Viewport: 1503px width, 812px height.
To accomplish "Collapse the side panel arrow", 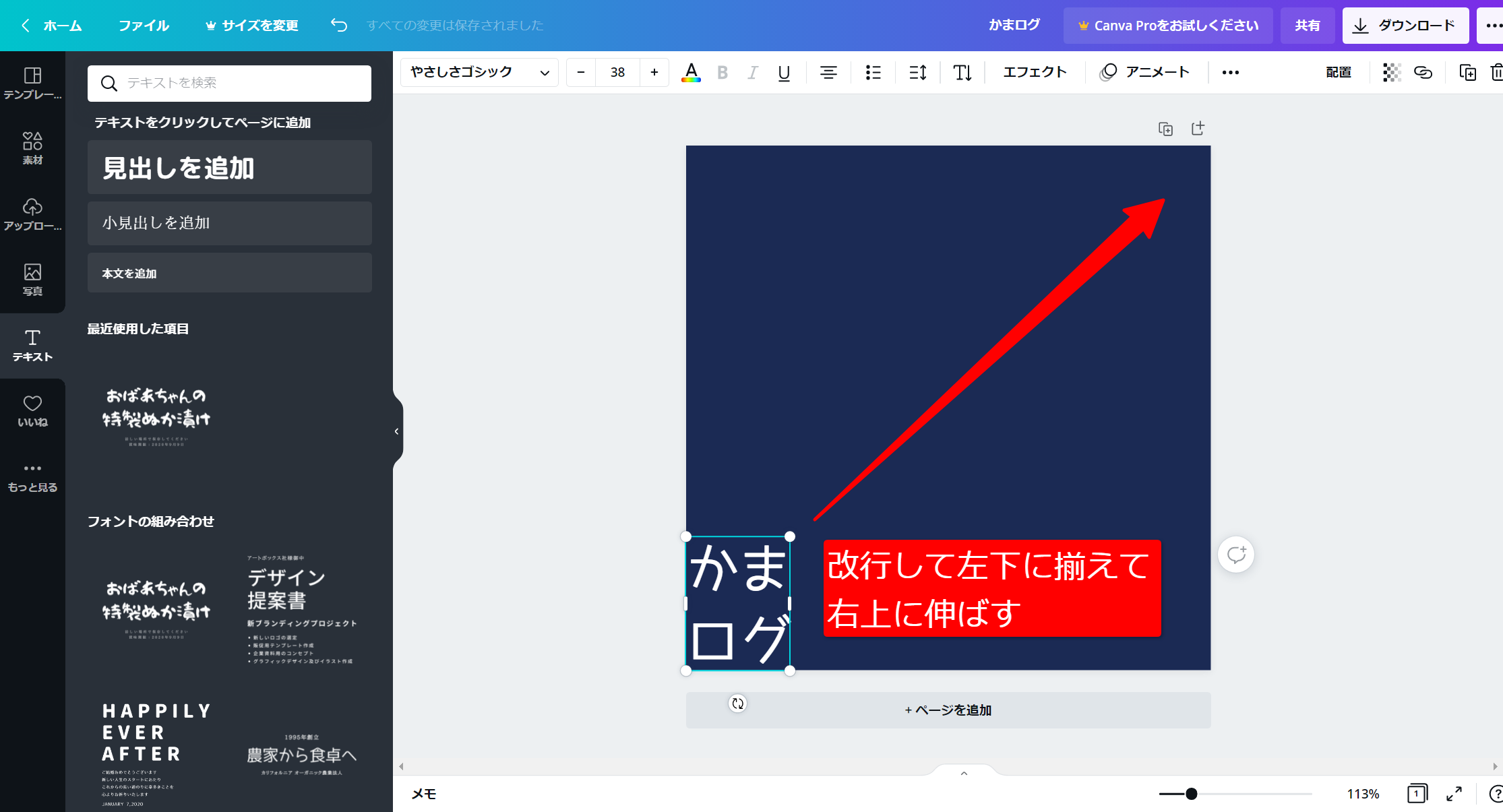I will [397, 431].
